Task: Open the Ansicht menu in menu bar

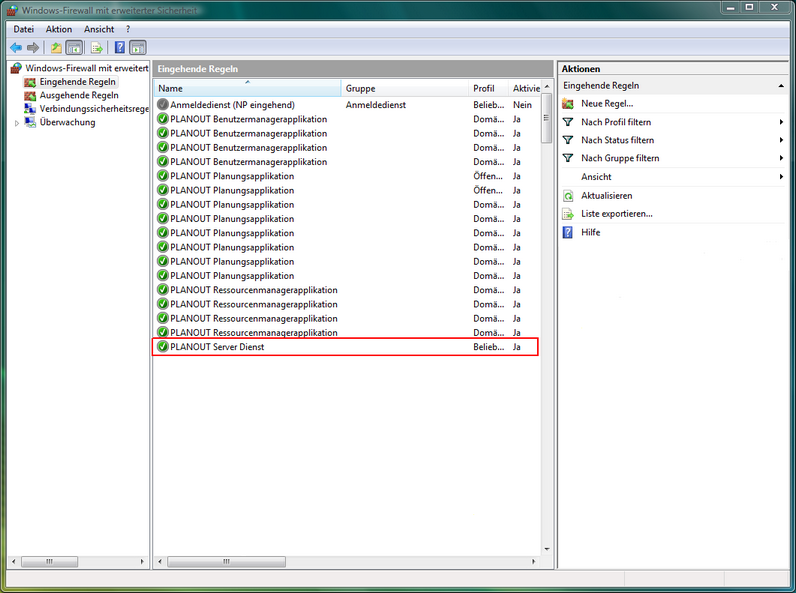Action: click(x=99, y=29)
